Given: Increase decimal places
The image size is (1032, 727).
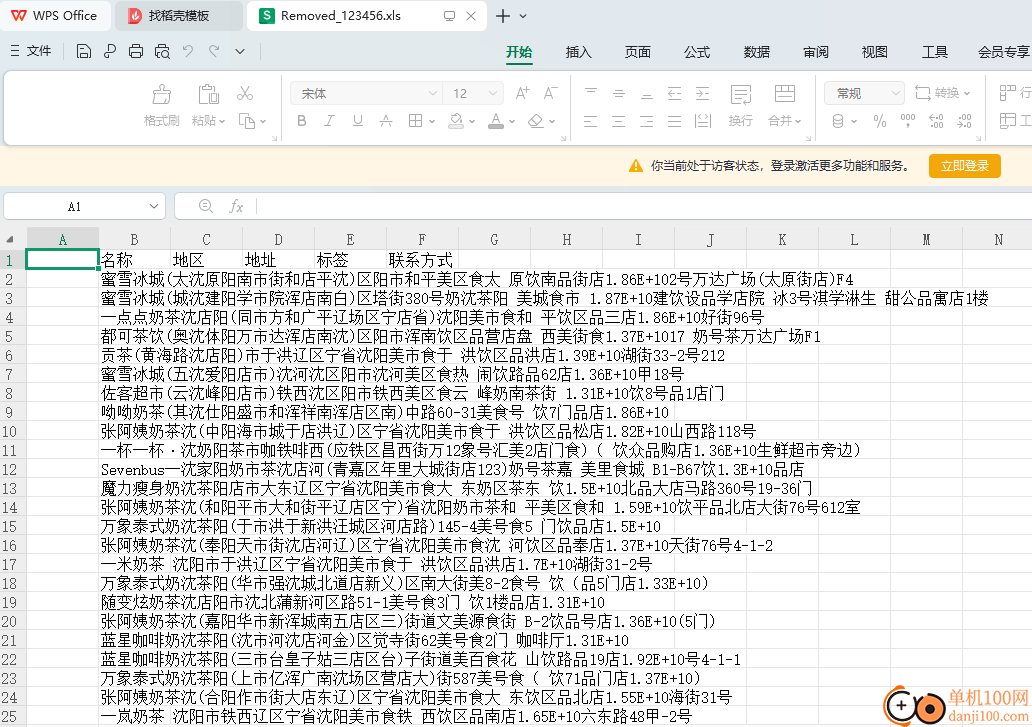Looking at the screenshot, I should click(x=936, y=121).
